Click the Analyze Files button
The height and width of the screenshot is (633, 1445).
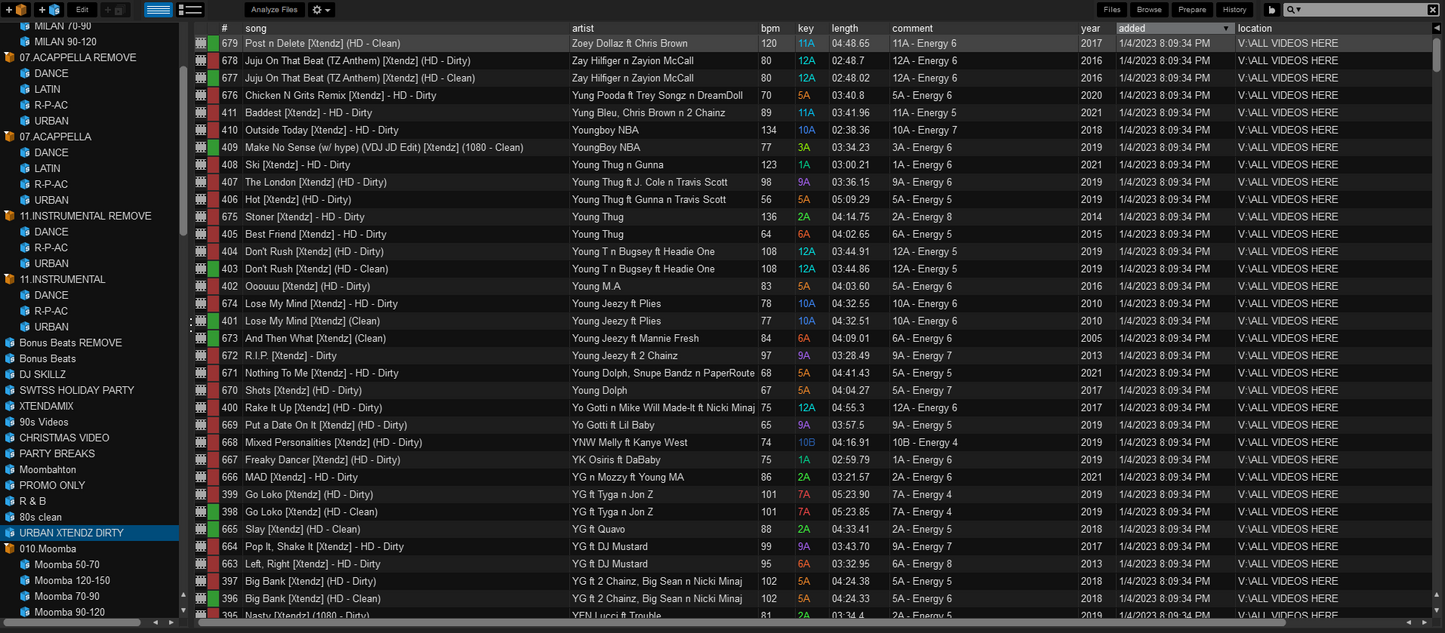click(x=274, y=10)
